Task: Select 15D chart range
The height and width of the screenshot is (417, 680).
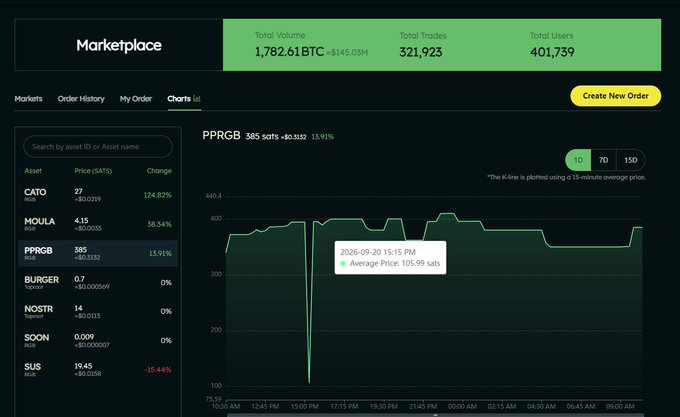Action: 631,160
